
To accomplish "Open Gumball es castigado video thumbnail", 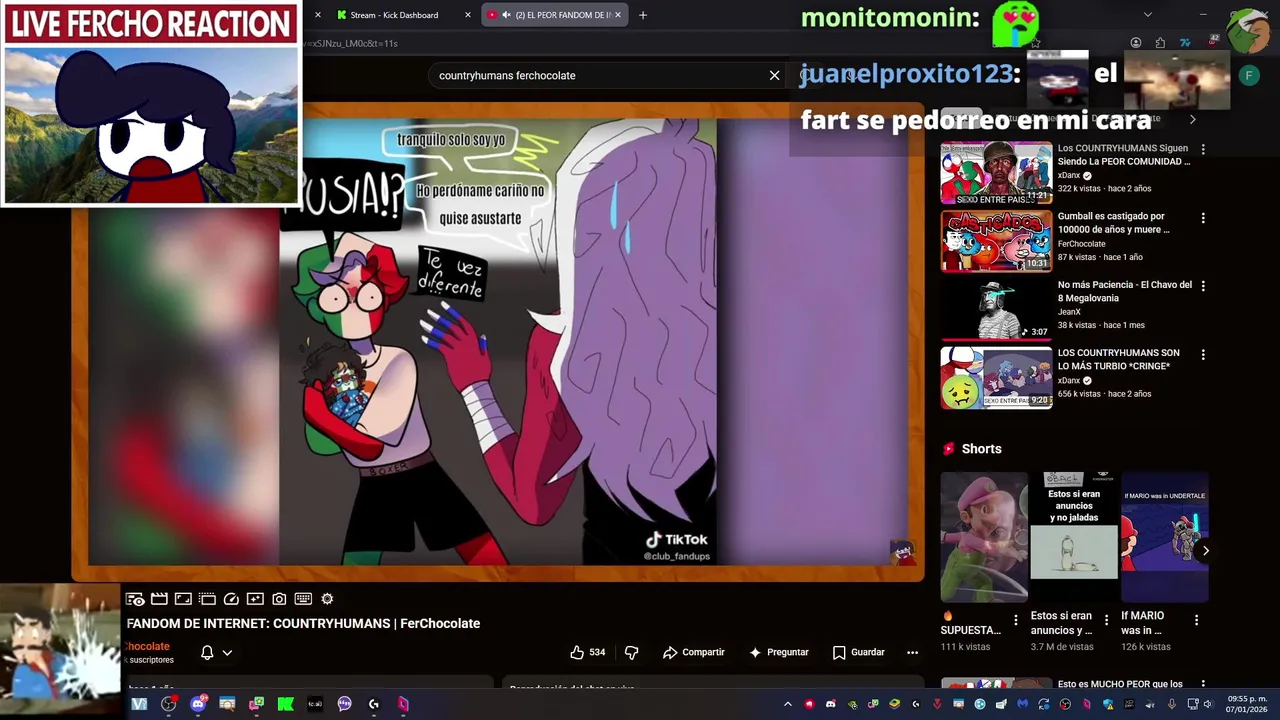I will click(996, 241).
